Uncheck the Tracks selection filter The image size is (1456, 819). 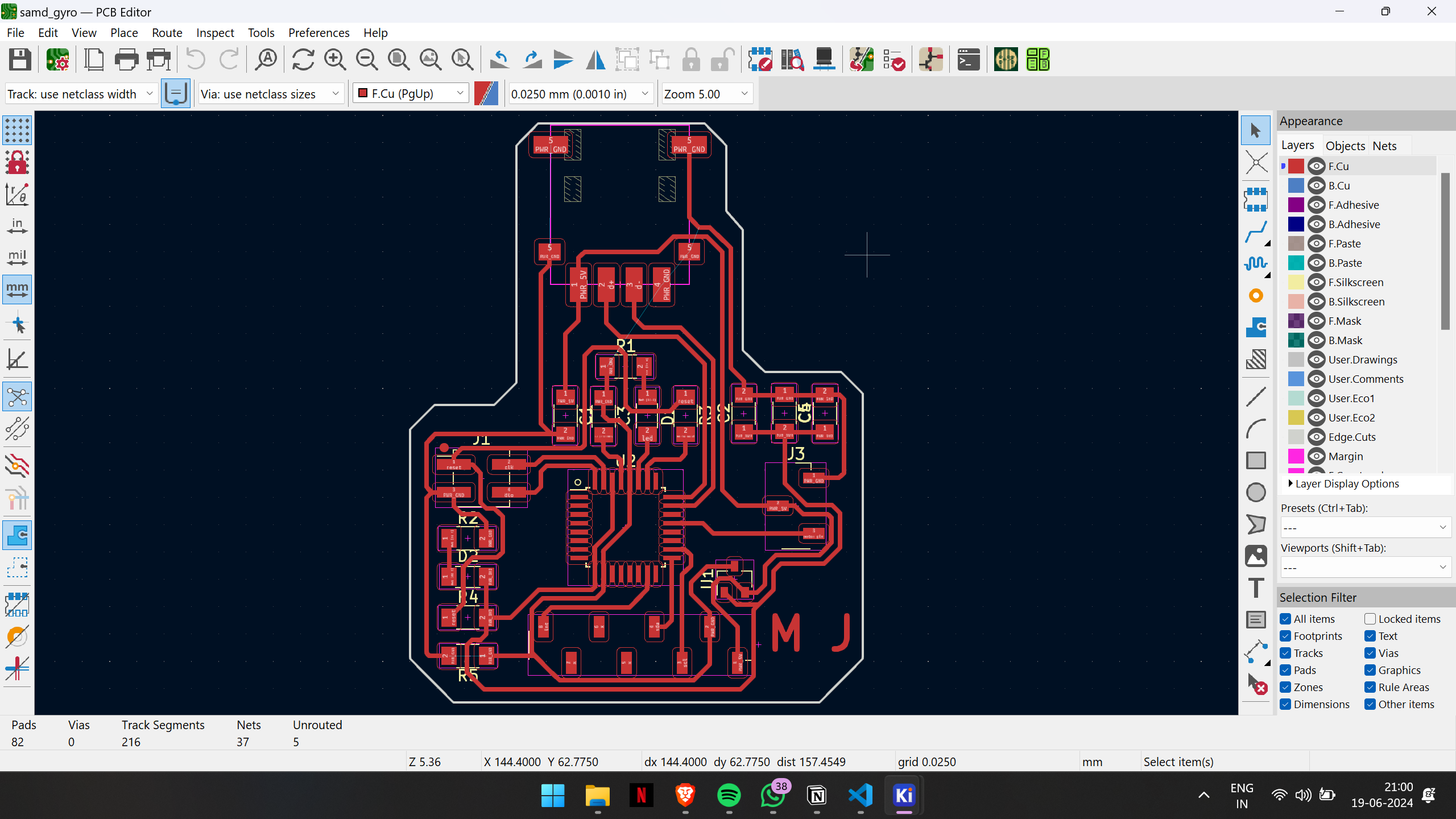[1285, 653]
